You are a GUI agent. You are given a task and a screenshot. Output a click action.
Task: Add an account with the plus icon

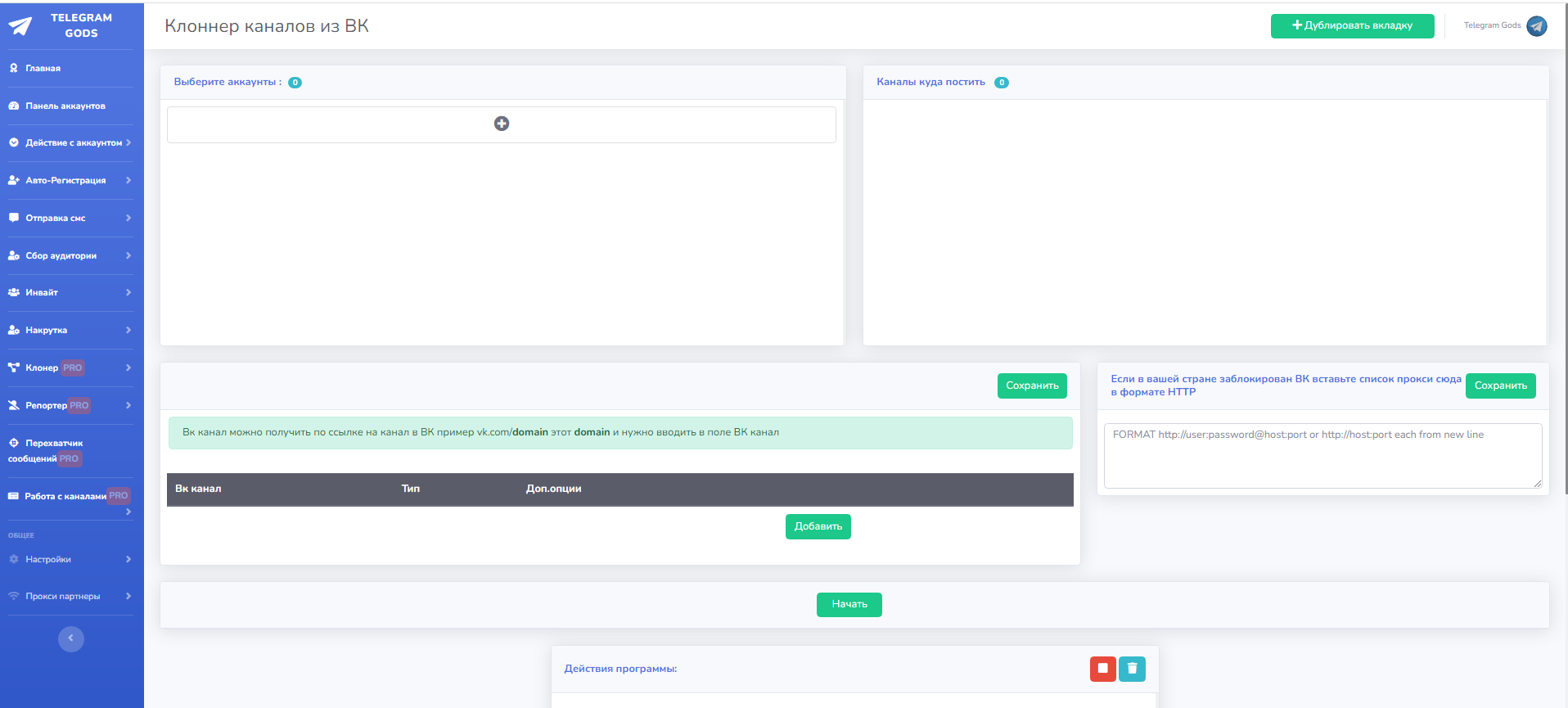(502, 124)
